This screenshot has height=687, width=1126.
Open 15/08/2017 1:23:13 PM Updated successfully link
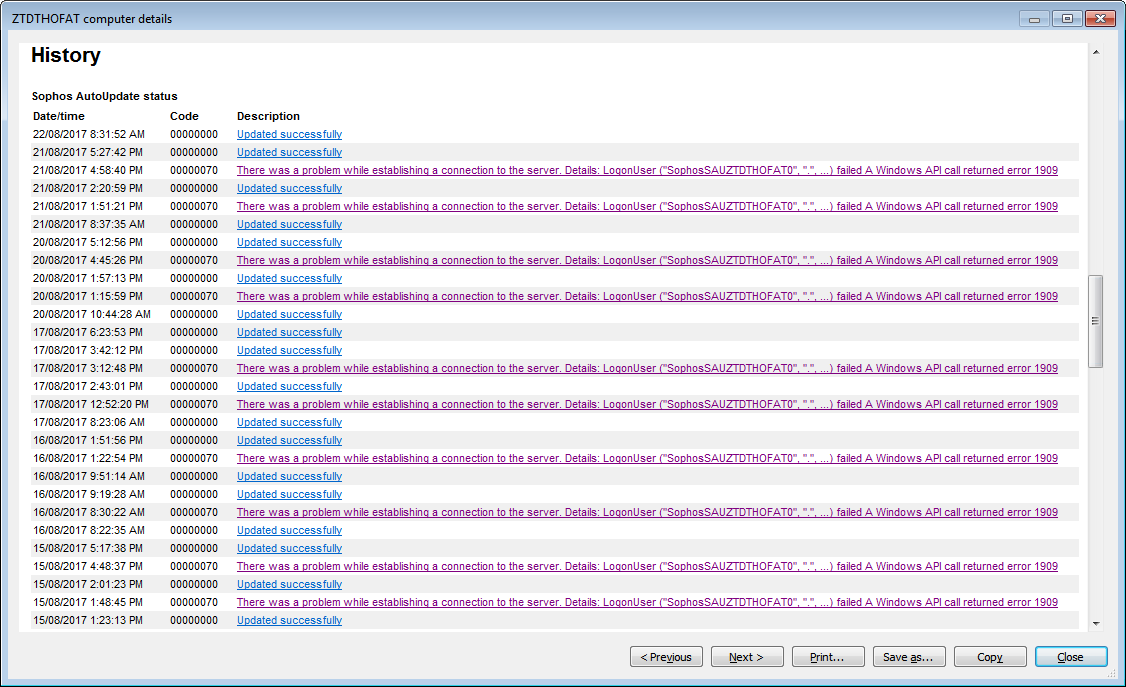pos(289,620)
